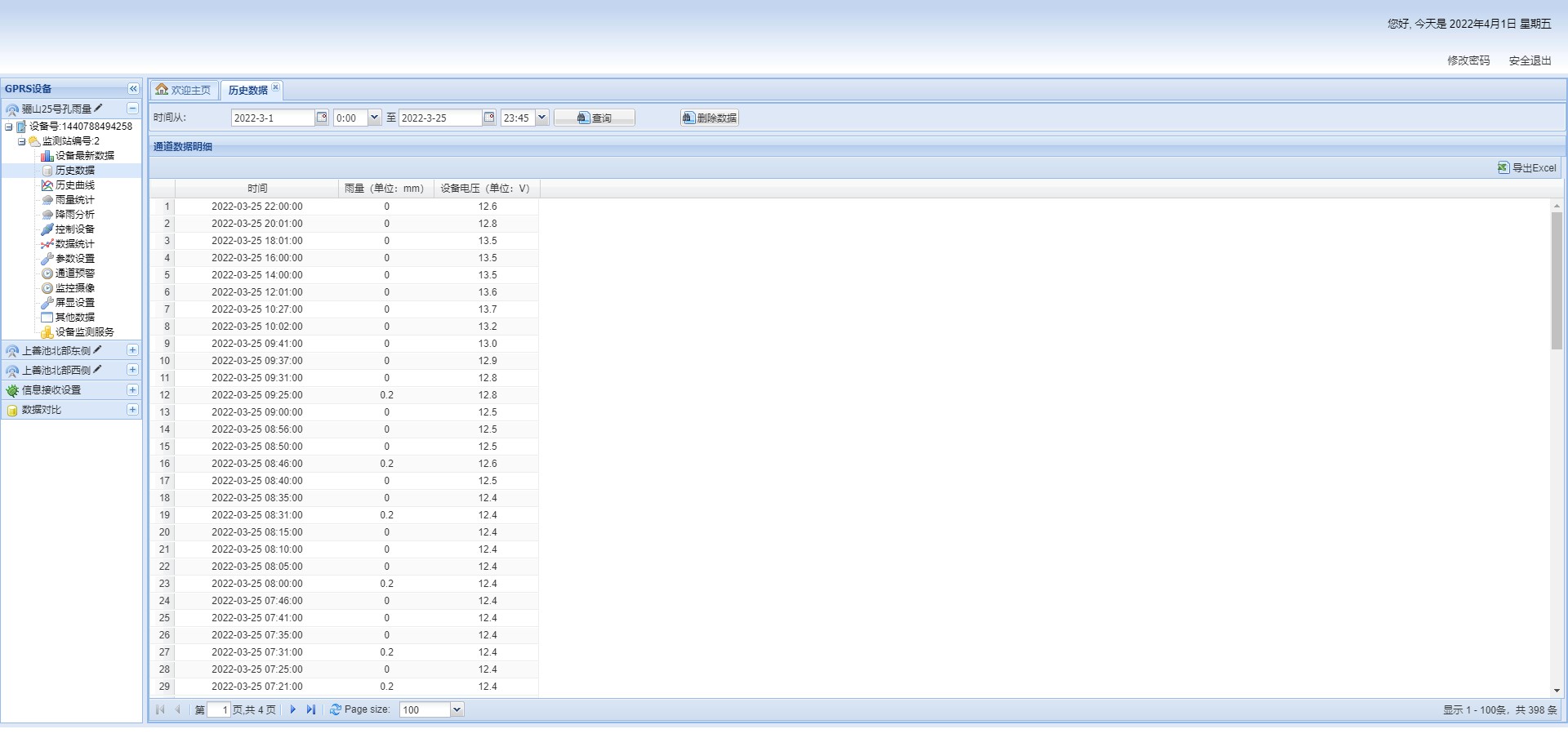Close the 历史数据 tab
The image size is (1568, 747).
(276, 87)
